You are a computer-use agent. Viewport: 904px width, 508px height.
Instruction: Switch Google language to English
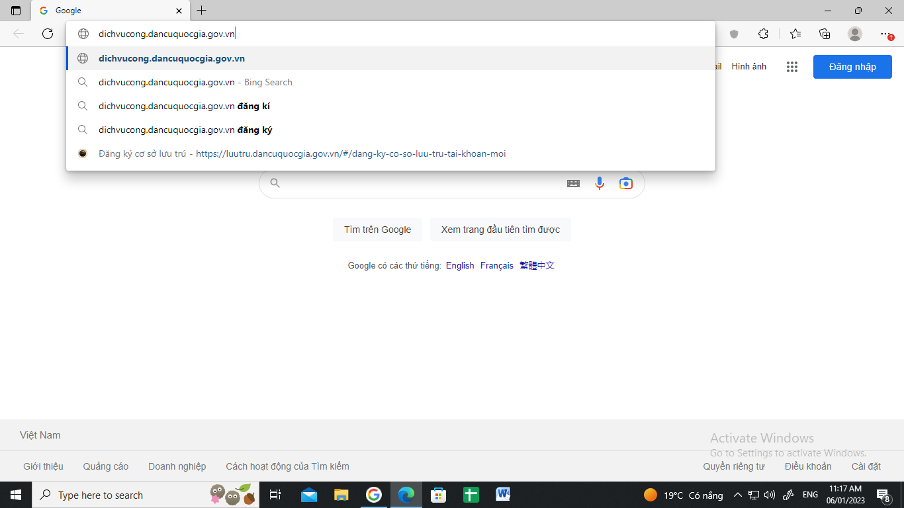point(459,266)
